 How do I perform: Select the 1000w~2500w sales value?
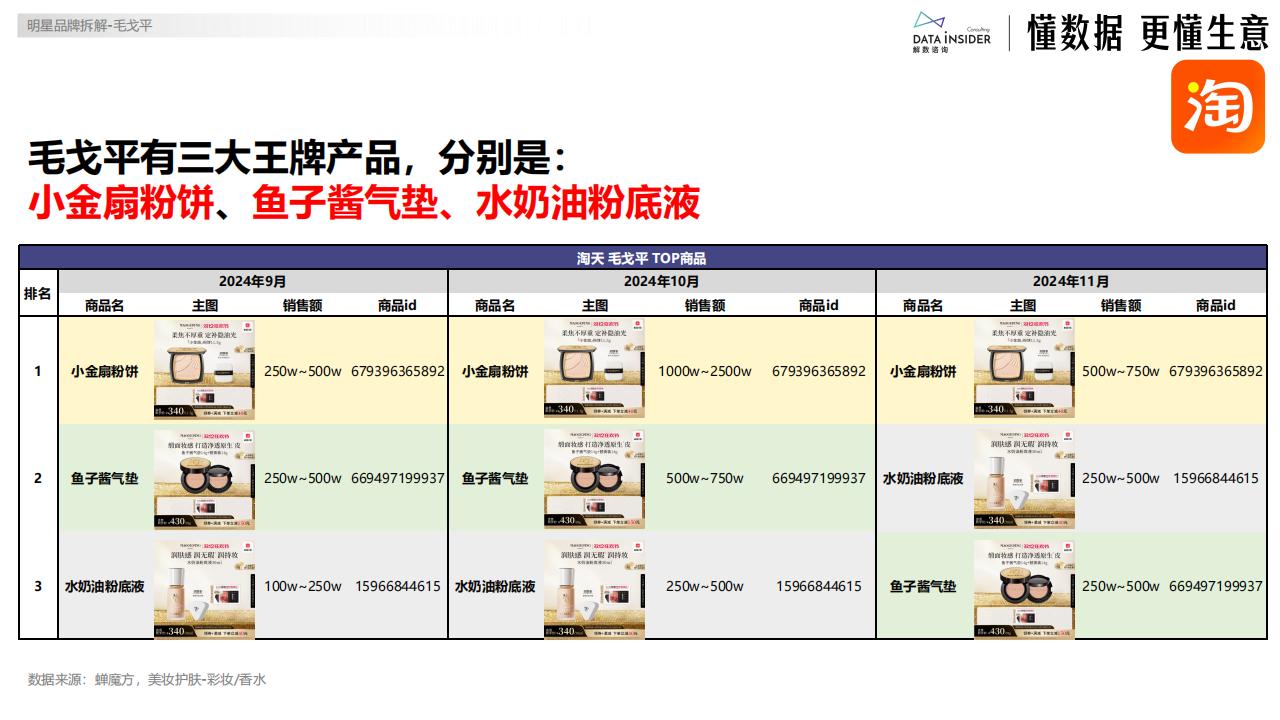(x=705, y=371)
